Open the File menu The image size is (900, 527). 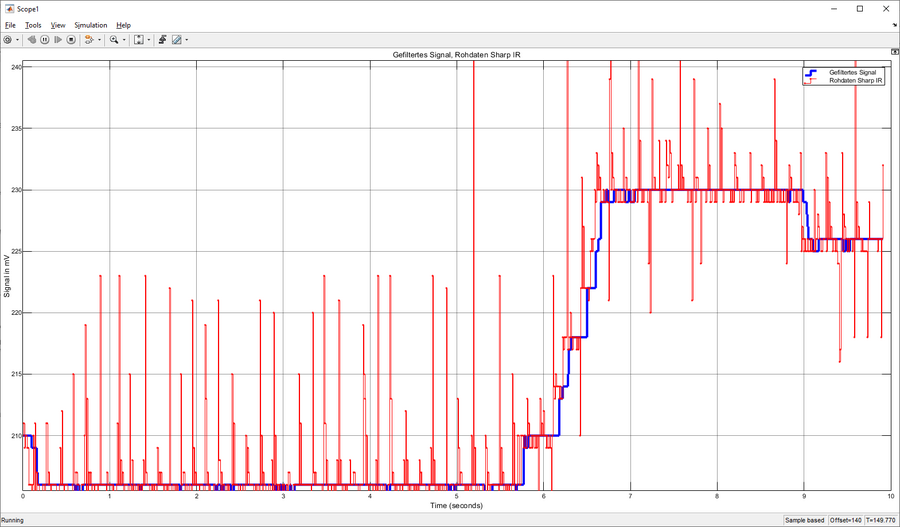[10, 25]
